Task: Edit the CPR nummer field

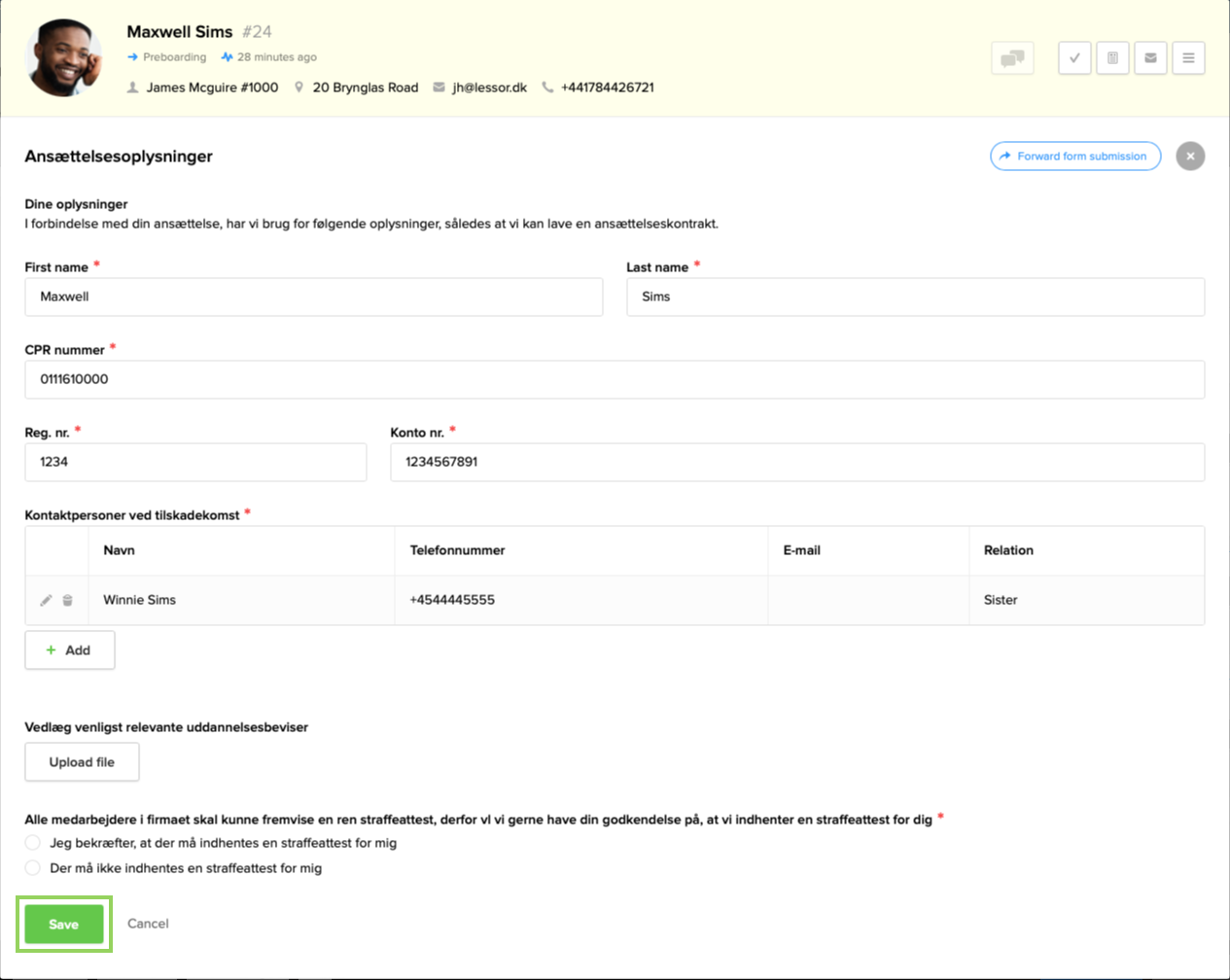Action: (615, 379)
